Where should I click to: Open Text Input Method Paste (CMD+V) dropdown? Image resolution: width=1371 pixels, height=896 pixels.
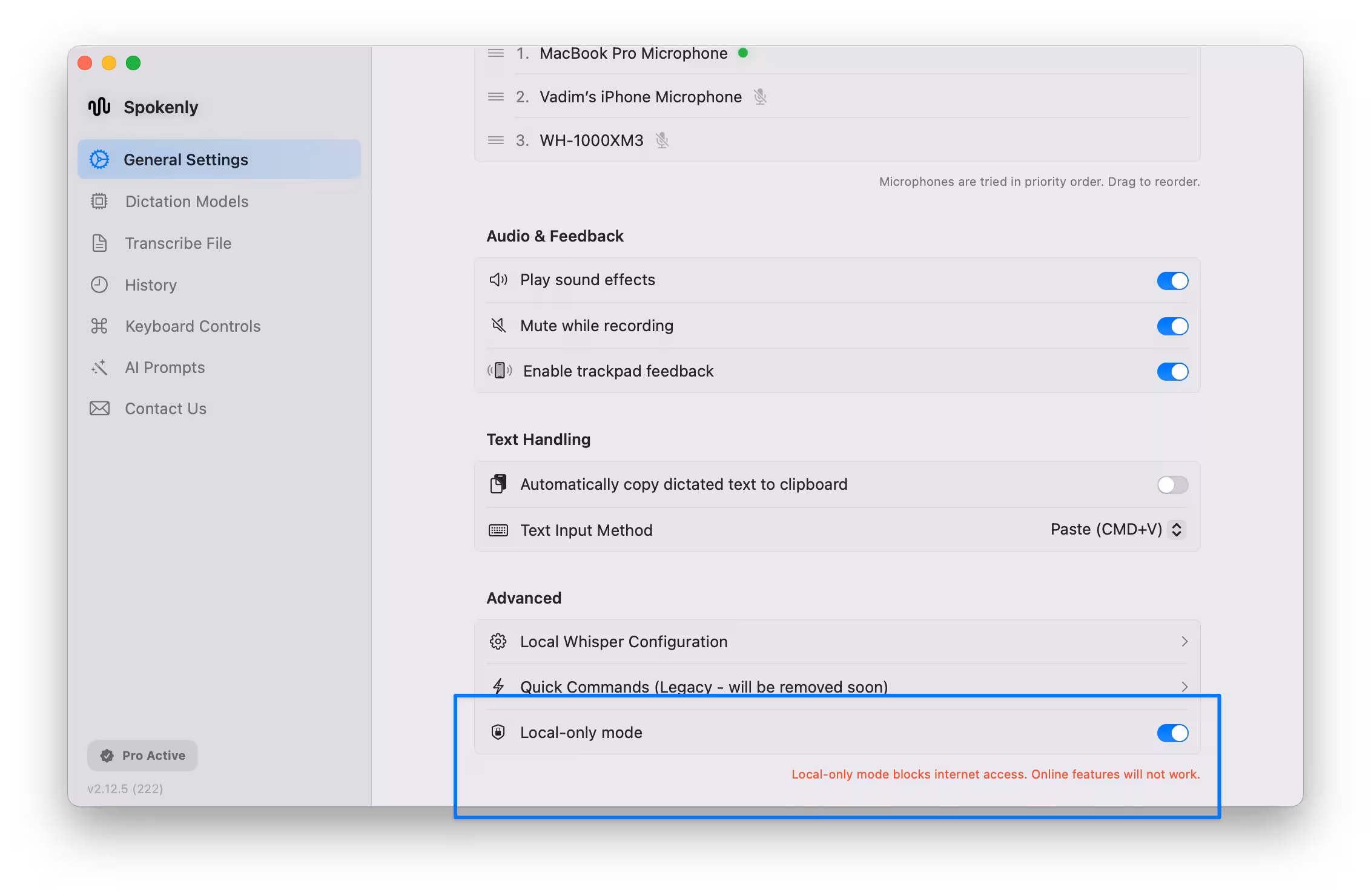(x=1118, y=529)
